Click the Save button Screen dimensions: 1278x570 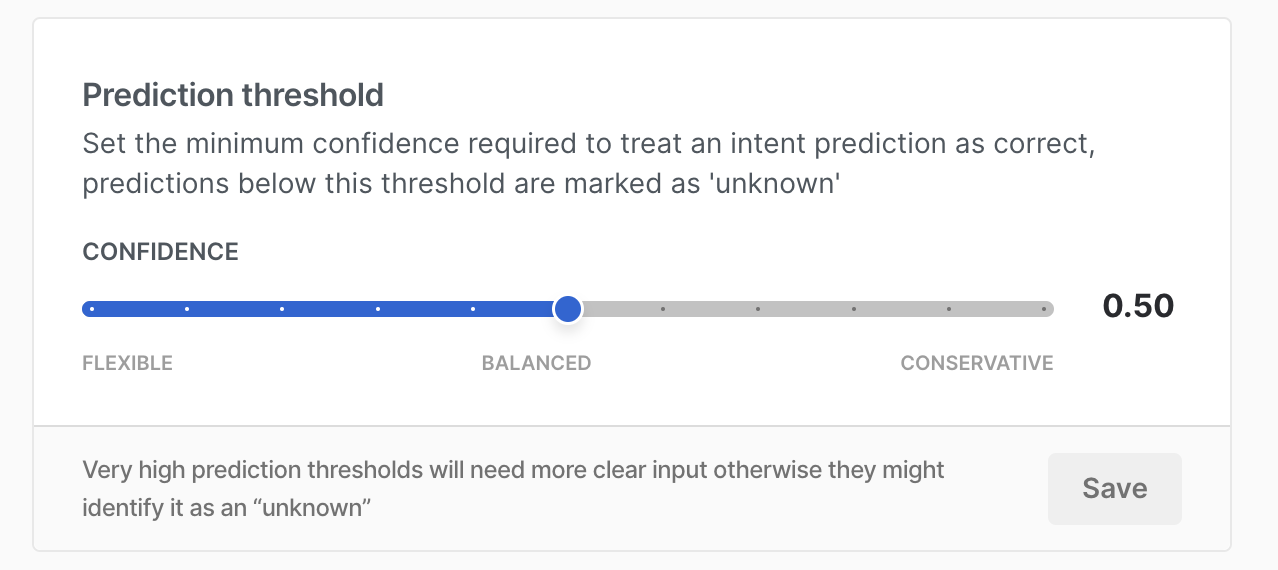click(1114, 489)
